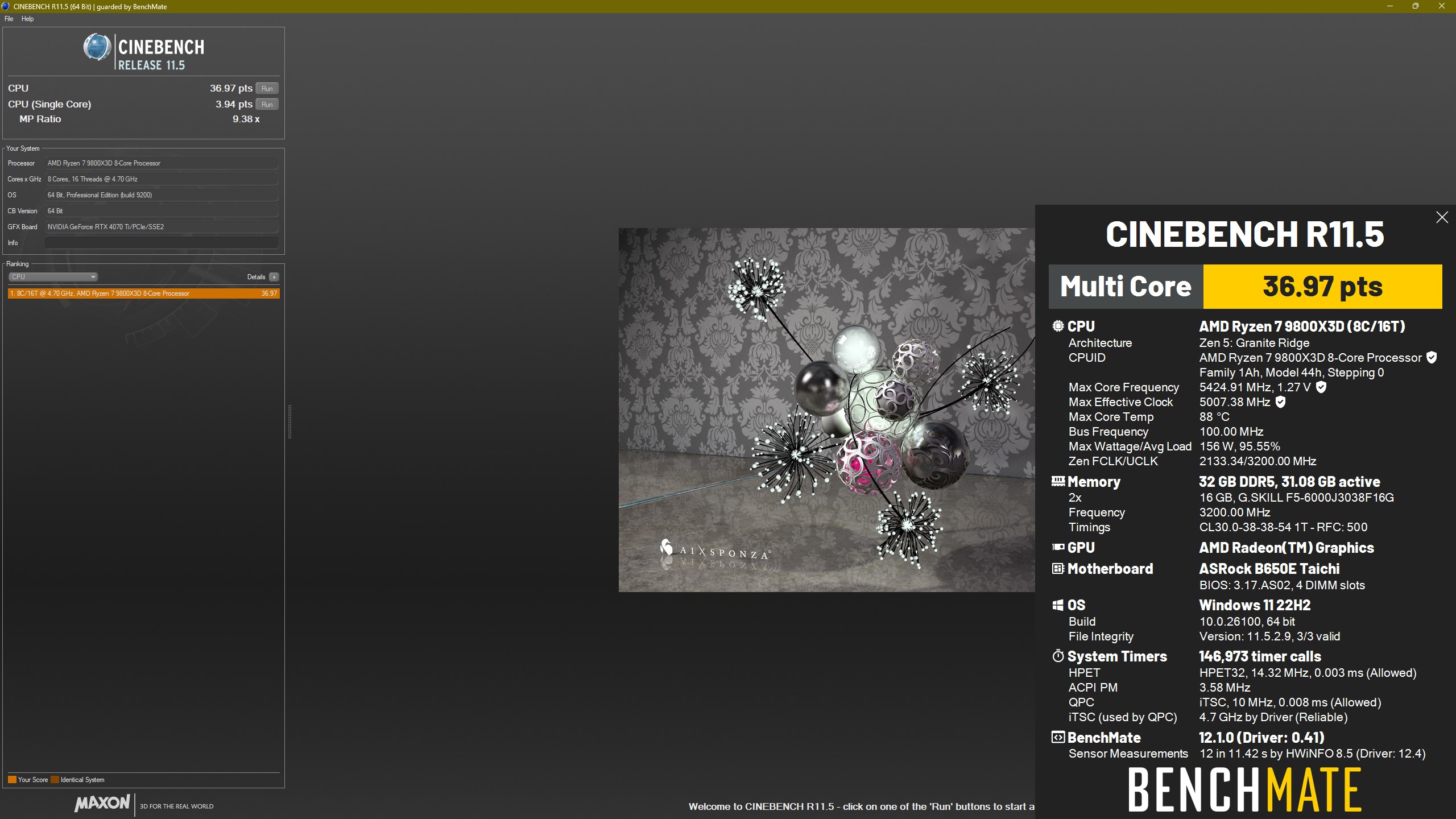Click the Zen FCLK/UCLK value
The height and width of the screenshot is (819, 1456).
[1258, 461]
